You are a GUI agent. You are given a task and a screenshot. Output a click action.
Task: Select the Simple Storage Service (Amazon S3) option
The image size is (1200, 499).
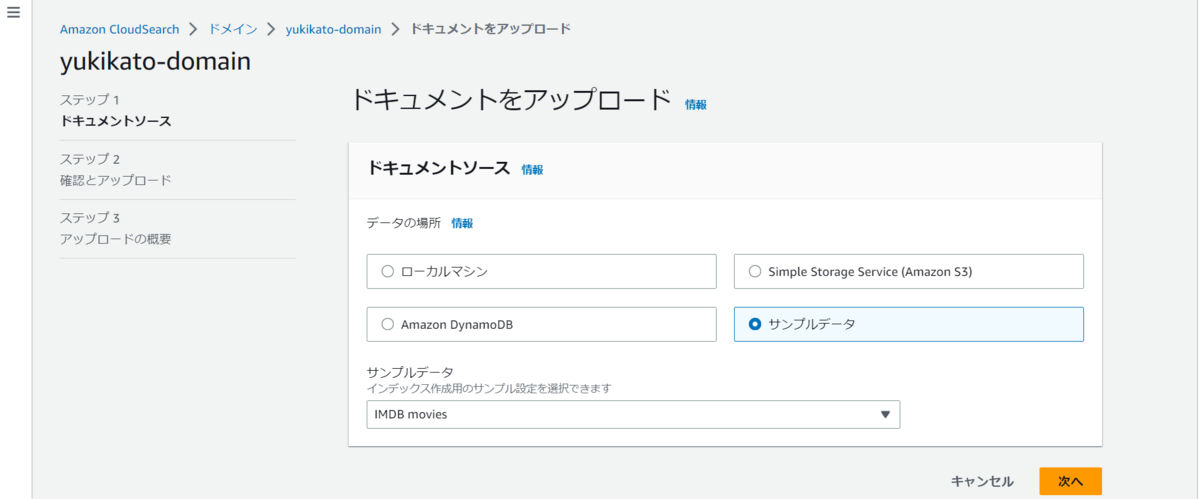[909, 271]
